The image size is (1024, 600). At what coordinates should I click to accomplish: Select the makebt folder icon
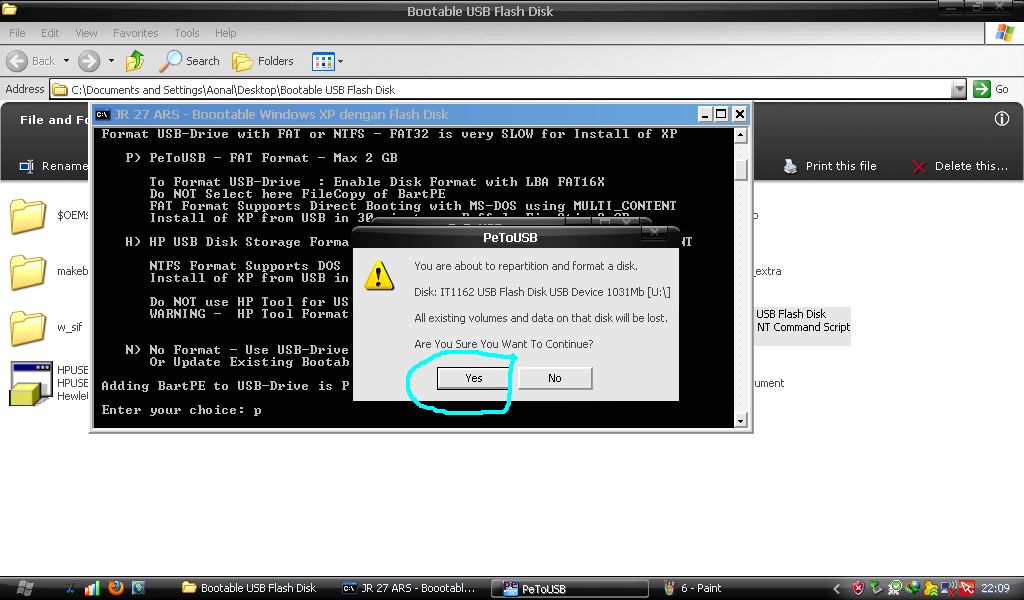click(28, 272)
